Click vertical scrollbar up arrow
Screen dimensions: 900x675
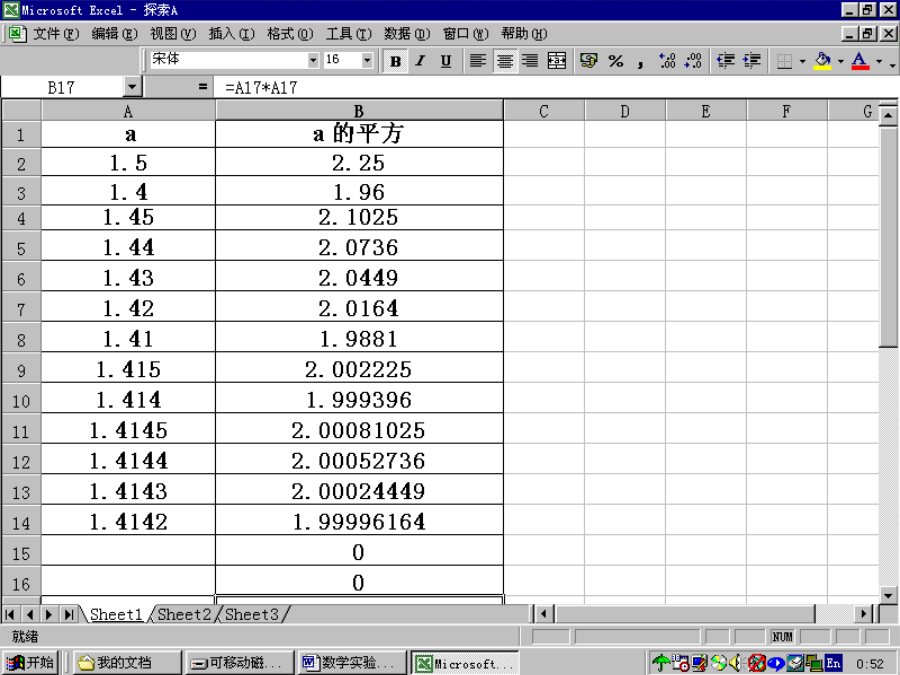click(x=887, y=117)
